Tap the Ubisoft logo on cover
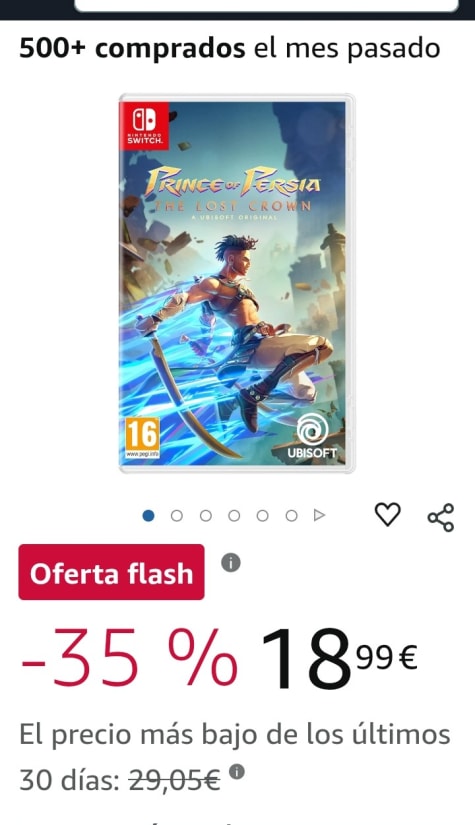 (x=312, y=436)
